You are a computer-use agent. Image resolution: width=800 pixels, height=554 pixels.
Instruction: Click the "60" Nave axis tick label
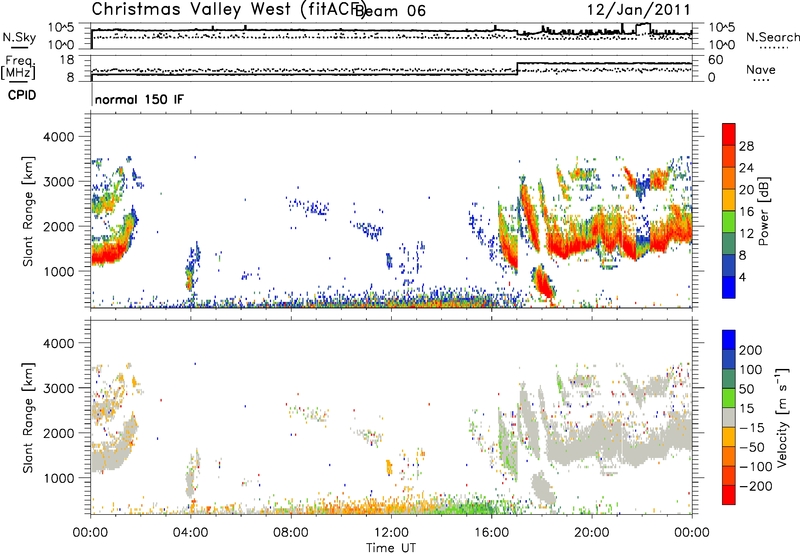pyautogui.click(x=716, y=60)
